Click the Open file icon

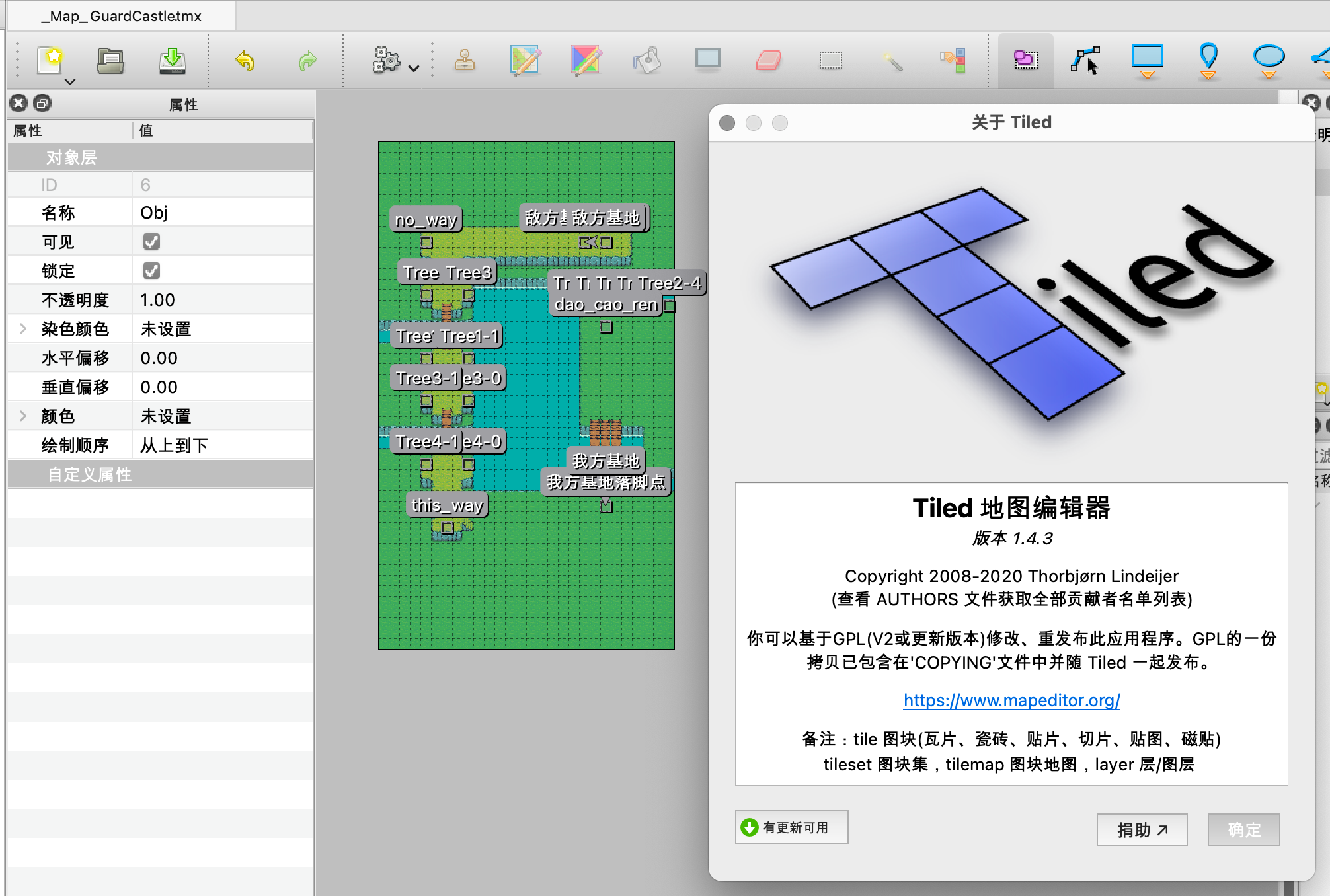click(x=110, y=61)
